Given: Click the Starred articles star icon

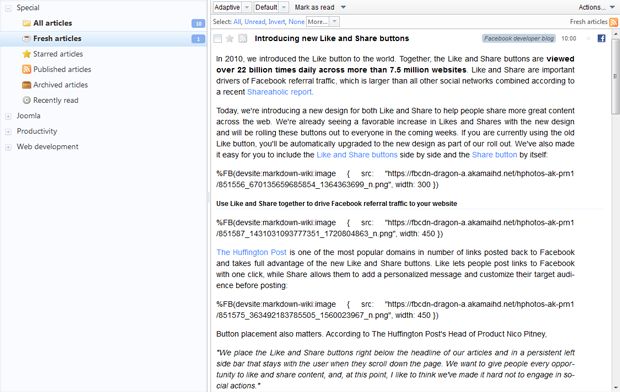Looking at the screenshot, I should 26,54.
